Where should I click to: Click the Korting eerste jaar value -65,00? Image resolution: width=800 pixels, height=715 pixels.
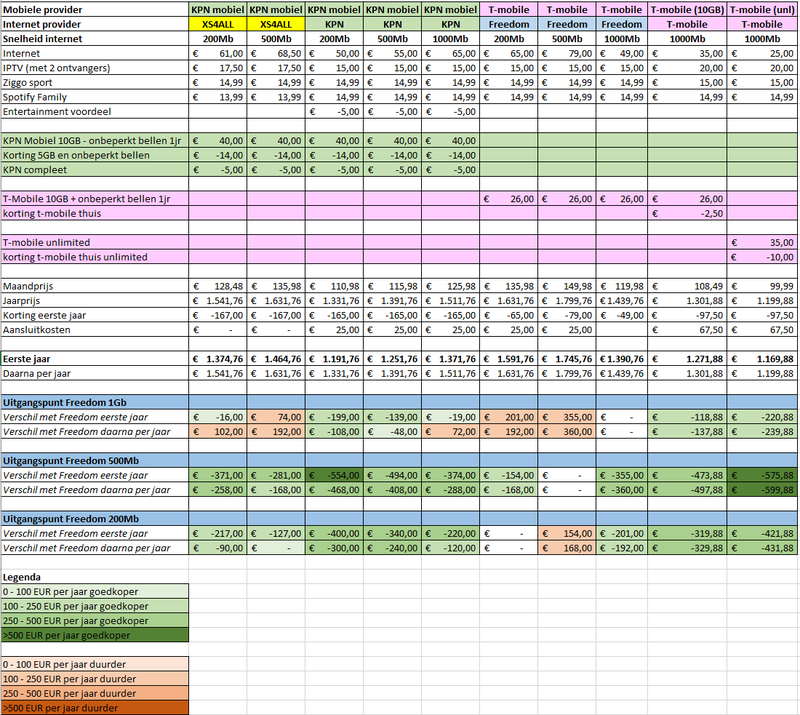[509, 315]
